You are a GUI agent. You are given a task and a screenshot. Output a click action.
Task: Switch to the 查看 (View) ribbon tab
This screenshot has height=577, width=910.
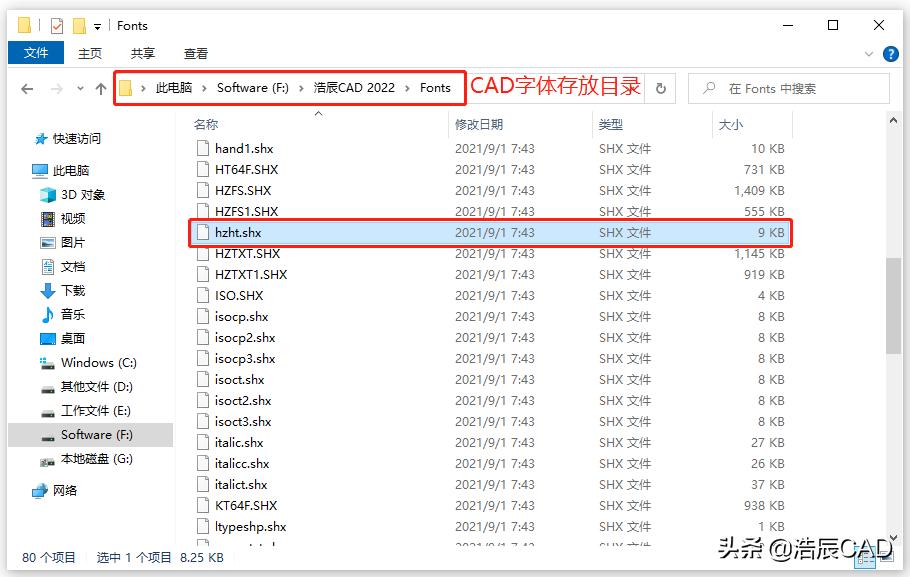195,54
